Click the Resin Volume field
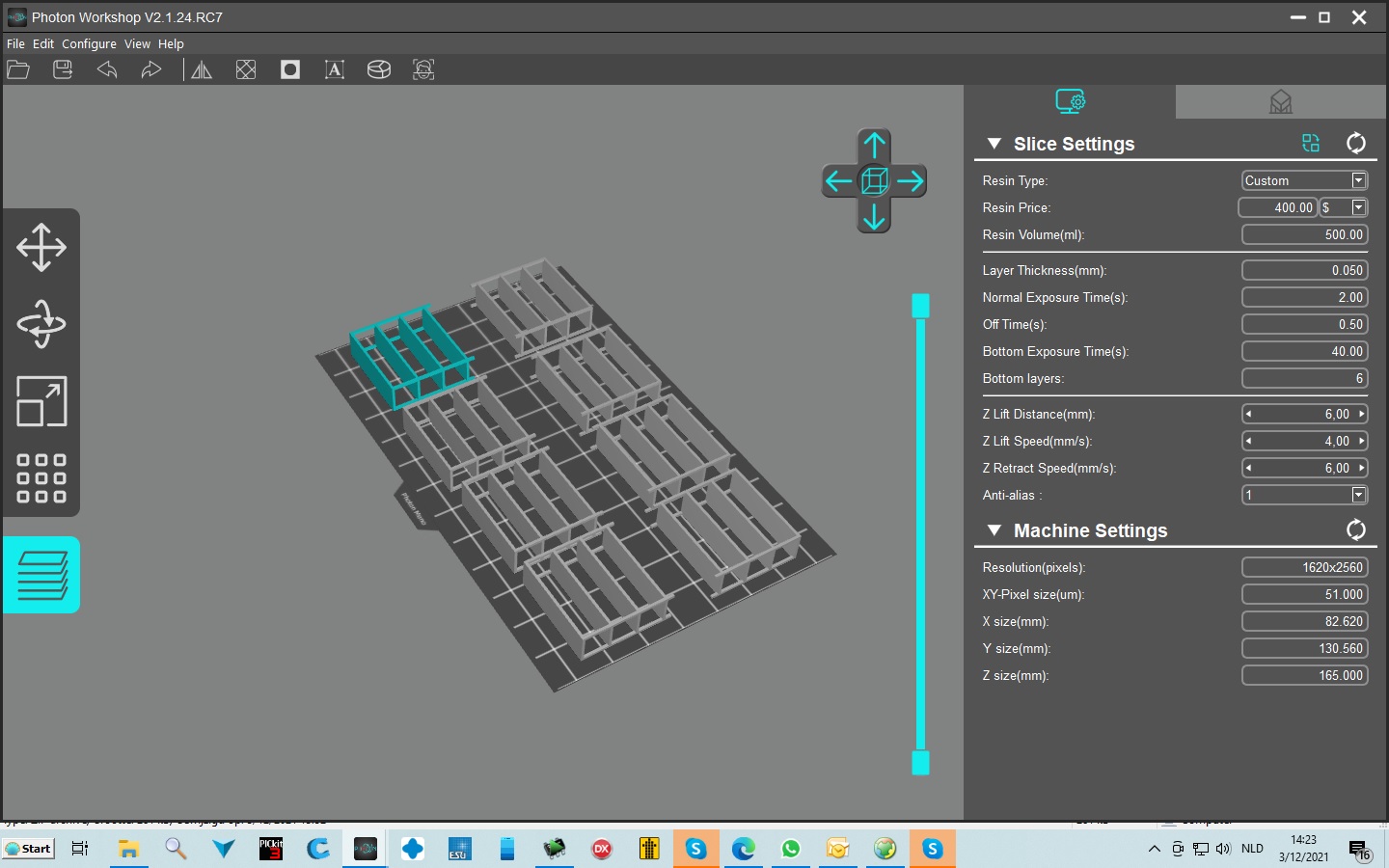Image resolution: width=1389 pixels, height=868 pixels. click(x=1304, y=234)
